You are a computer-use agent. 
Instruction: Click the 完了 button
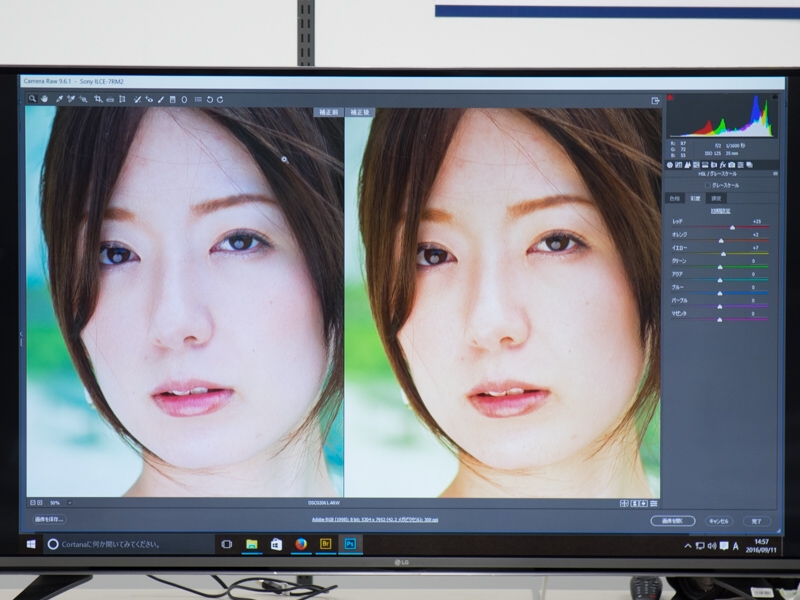click(757, 521)
